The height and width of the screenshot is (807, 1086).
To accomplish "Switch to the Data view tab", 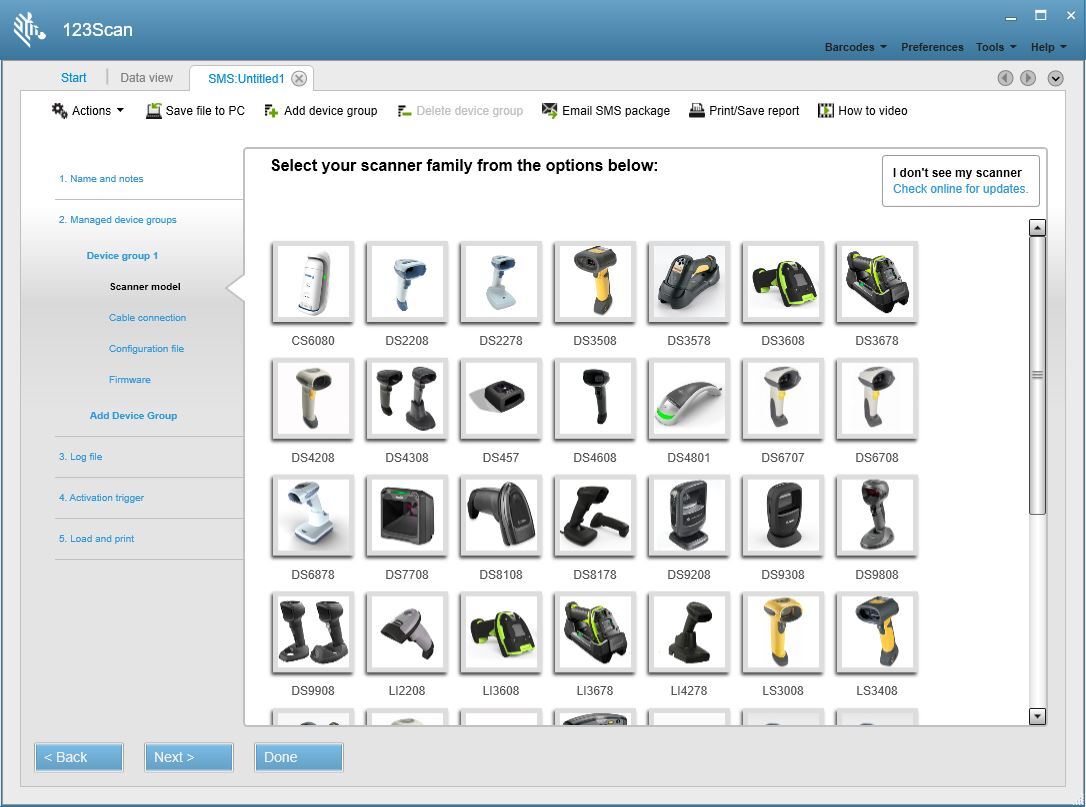I will 146,78.
